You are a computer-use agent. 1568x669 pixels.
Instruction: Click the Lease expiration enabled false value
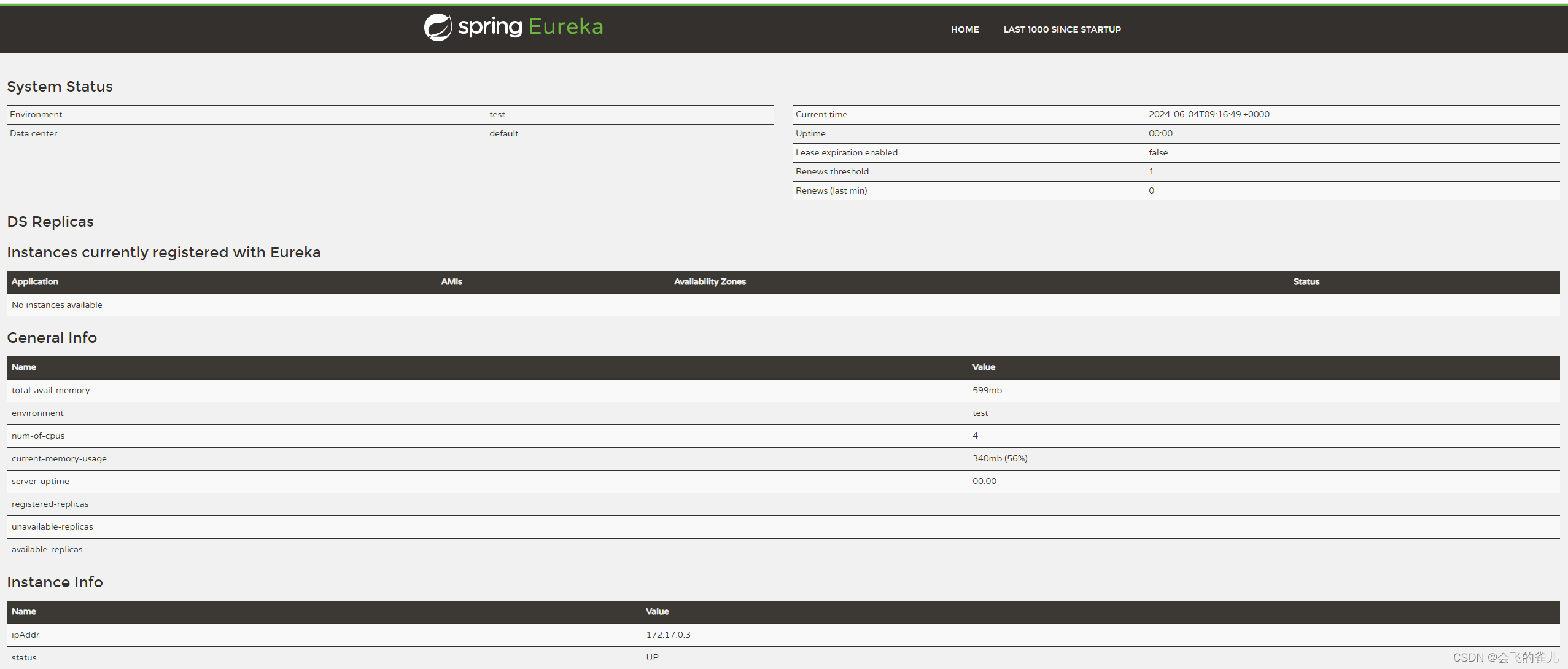coord(1158,153)
